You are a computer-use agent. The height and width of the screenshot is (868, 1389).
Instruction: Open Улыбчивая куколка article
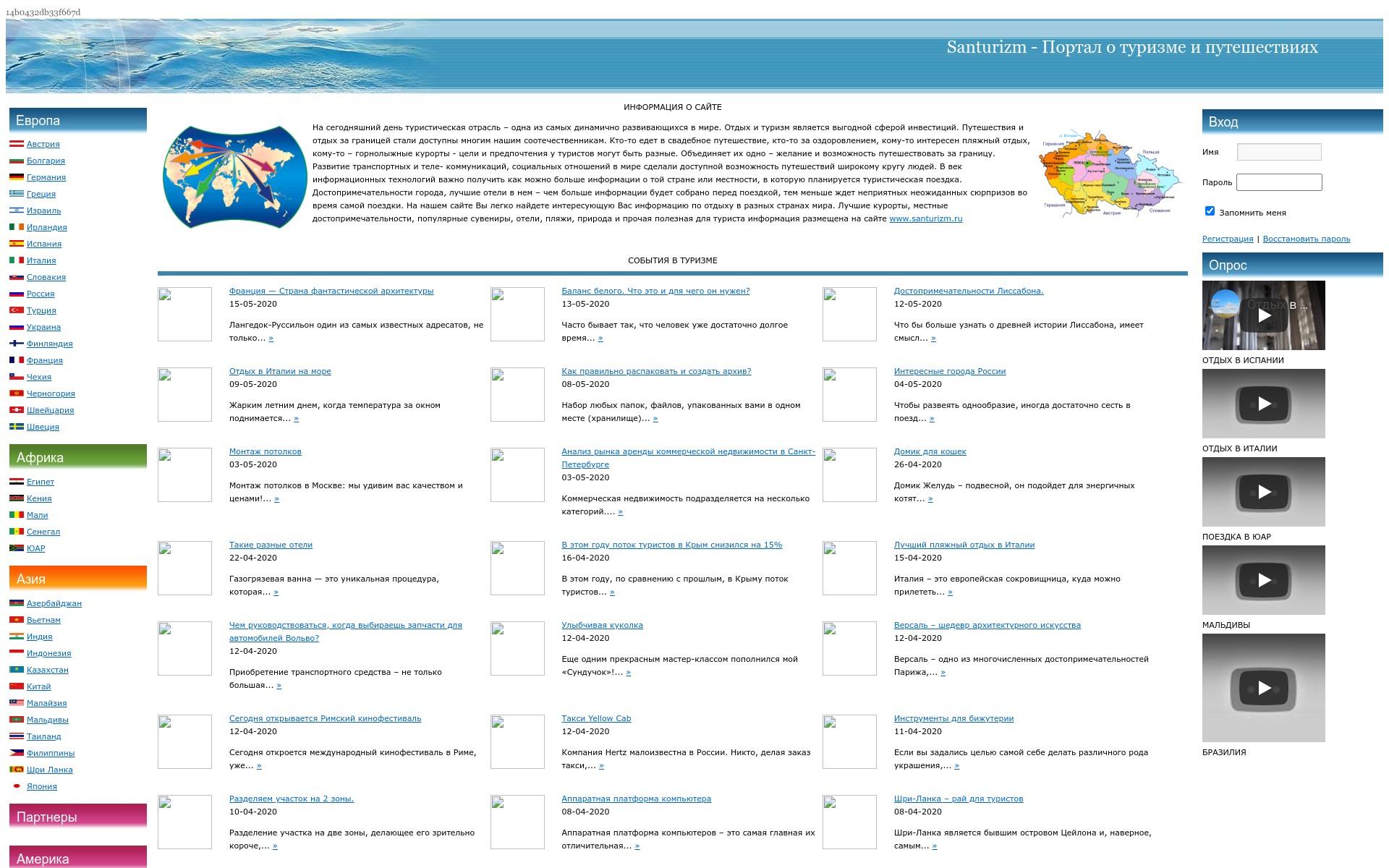(x=602, y=625)
